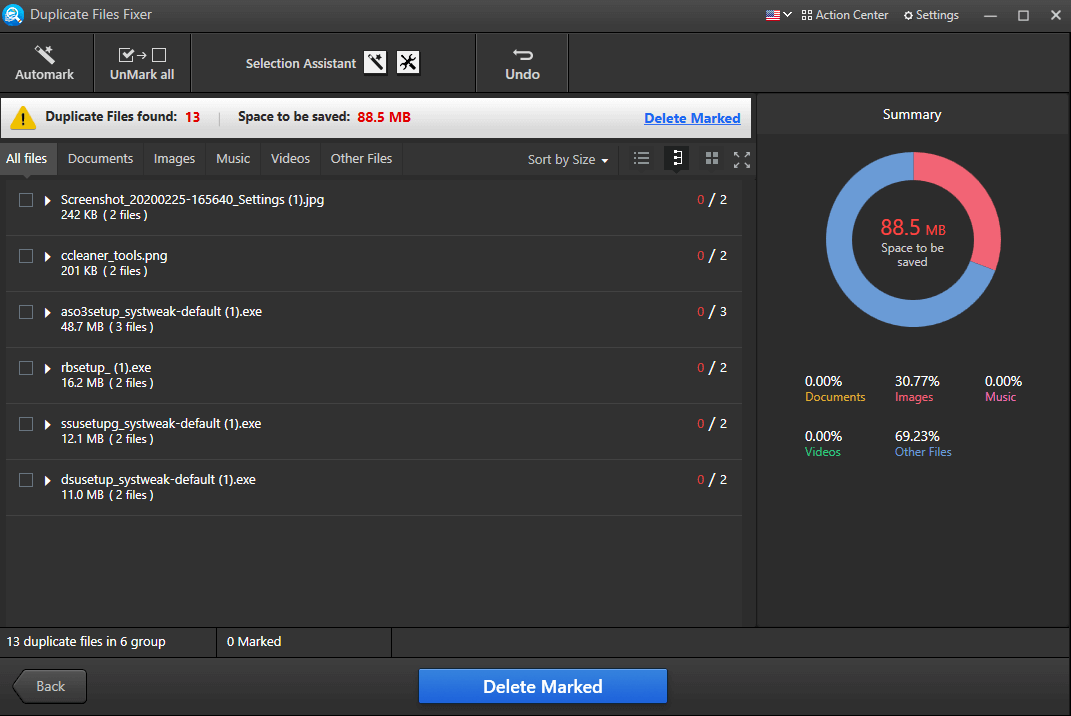The image size is (1071, 716).
Task: Click 13 duplicate files in 6 group status
Action: coord(86,642)
